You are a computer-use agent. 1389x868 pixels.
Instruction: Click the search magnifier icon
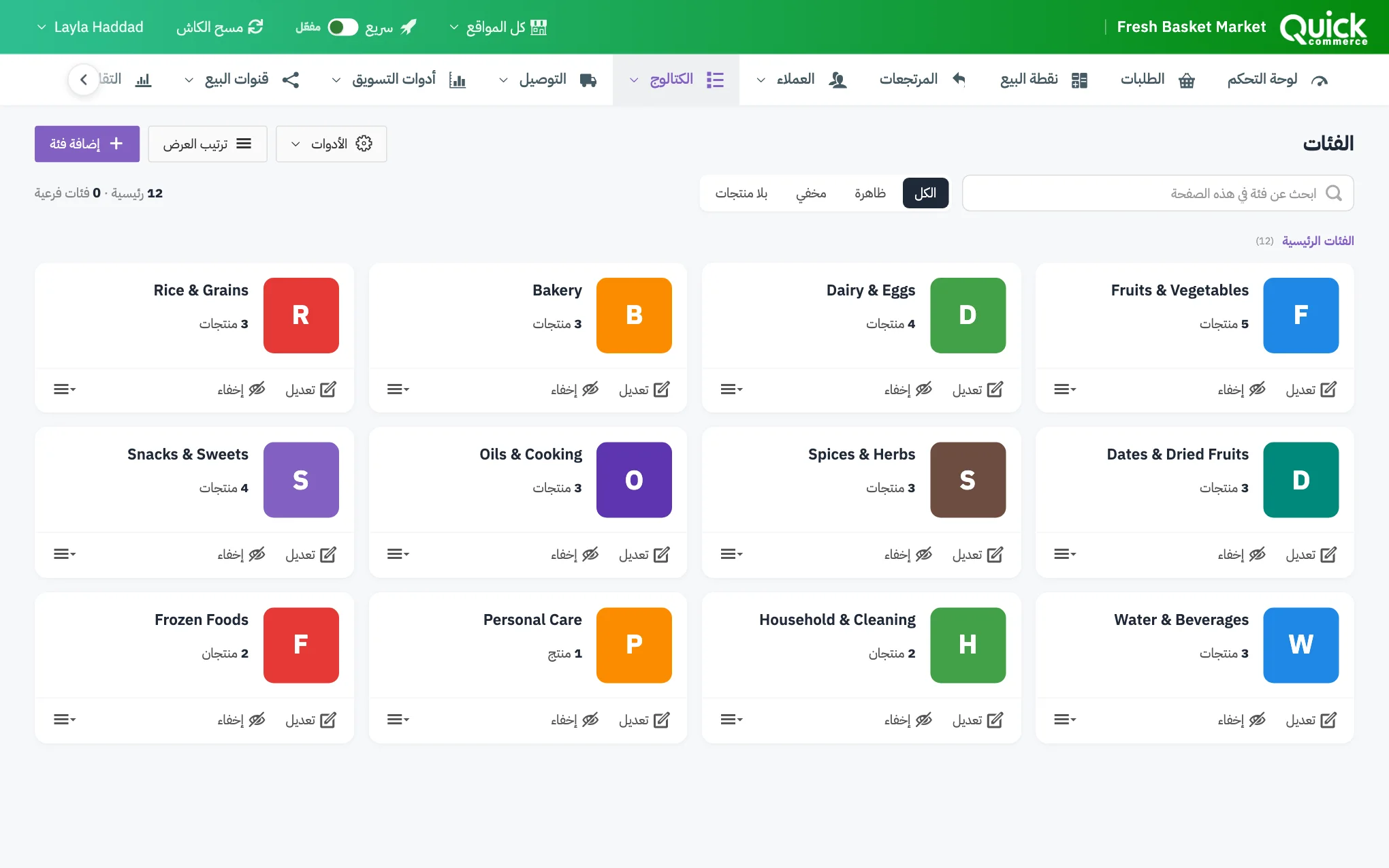[x=1334, y=193]
